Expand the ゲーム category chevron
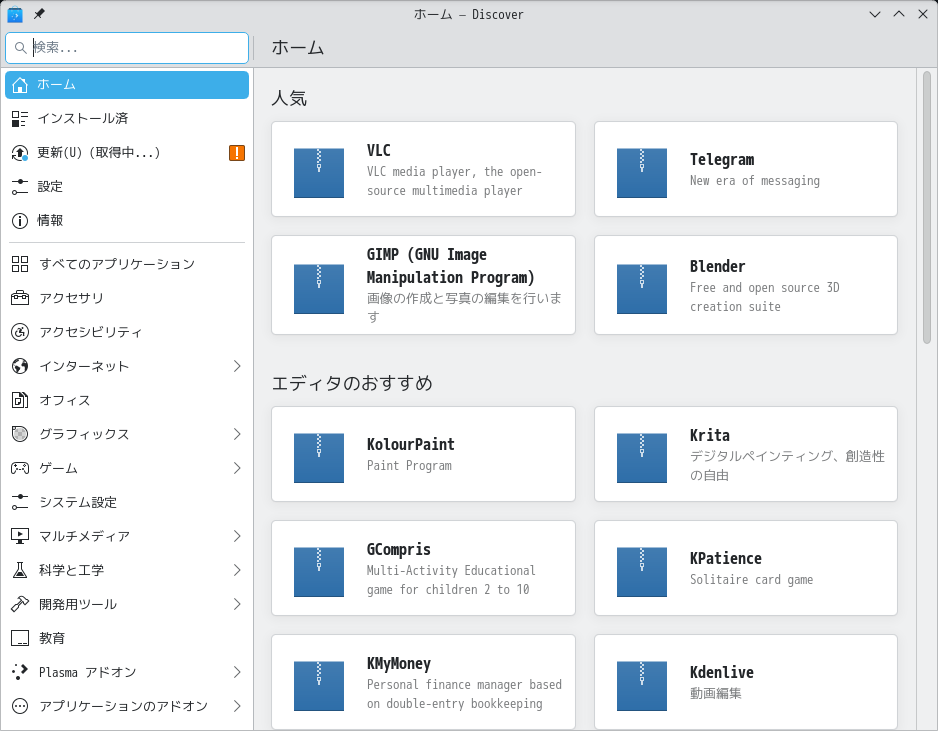 click(237, 468)
